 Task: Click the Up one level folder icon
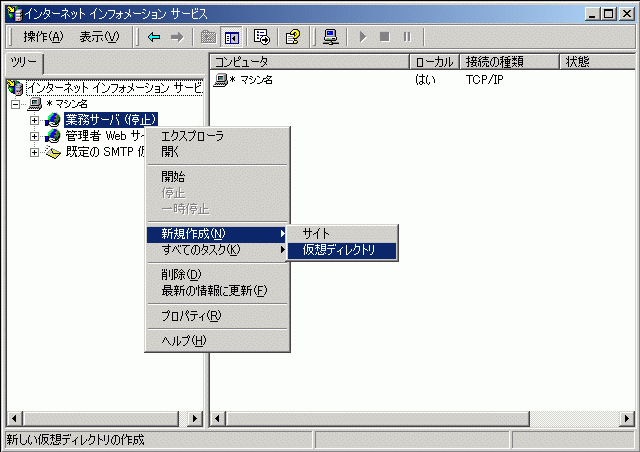click(x=209, y=37)
